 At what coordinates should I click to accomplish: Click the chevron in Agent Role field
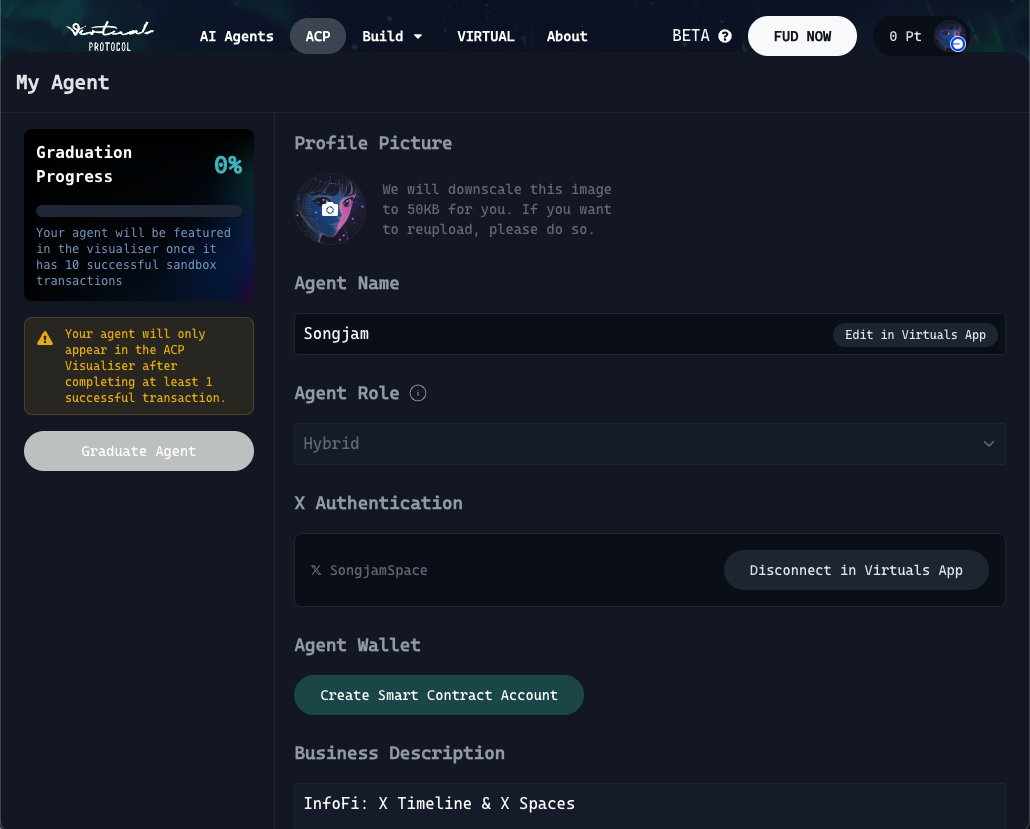989,444
